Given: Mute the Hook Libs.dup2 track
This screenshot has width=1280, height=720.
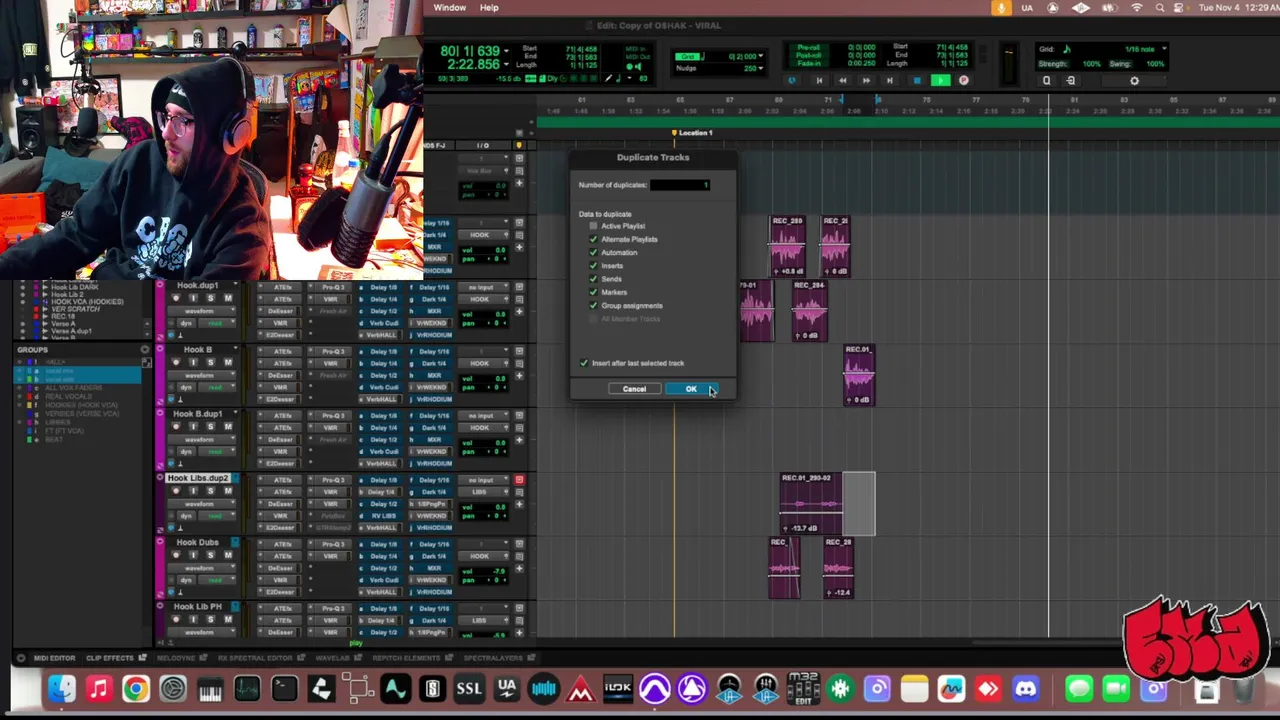Looking at the screenshot, I should pyautogui.click(x=228, y=491).
